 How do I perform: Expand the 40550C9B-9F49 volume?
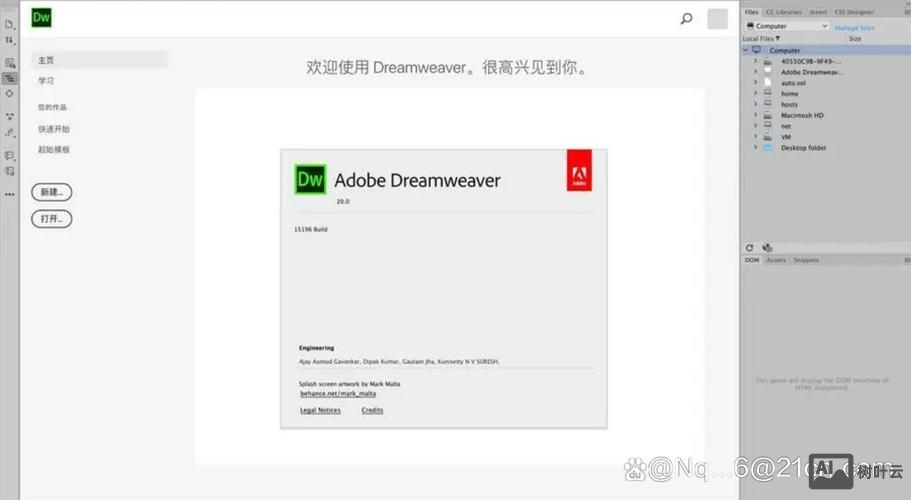755,61
